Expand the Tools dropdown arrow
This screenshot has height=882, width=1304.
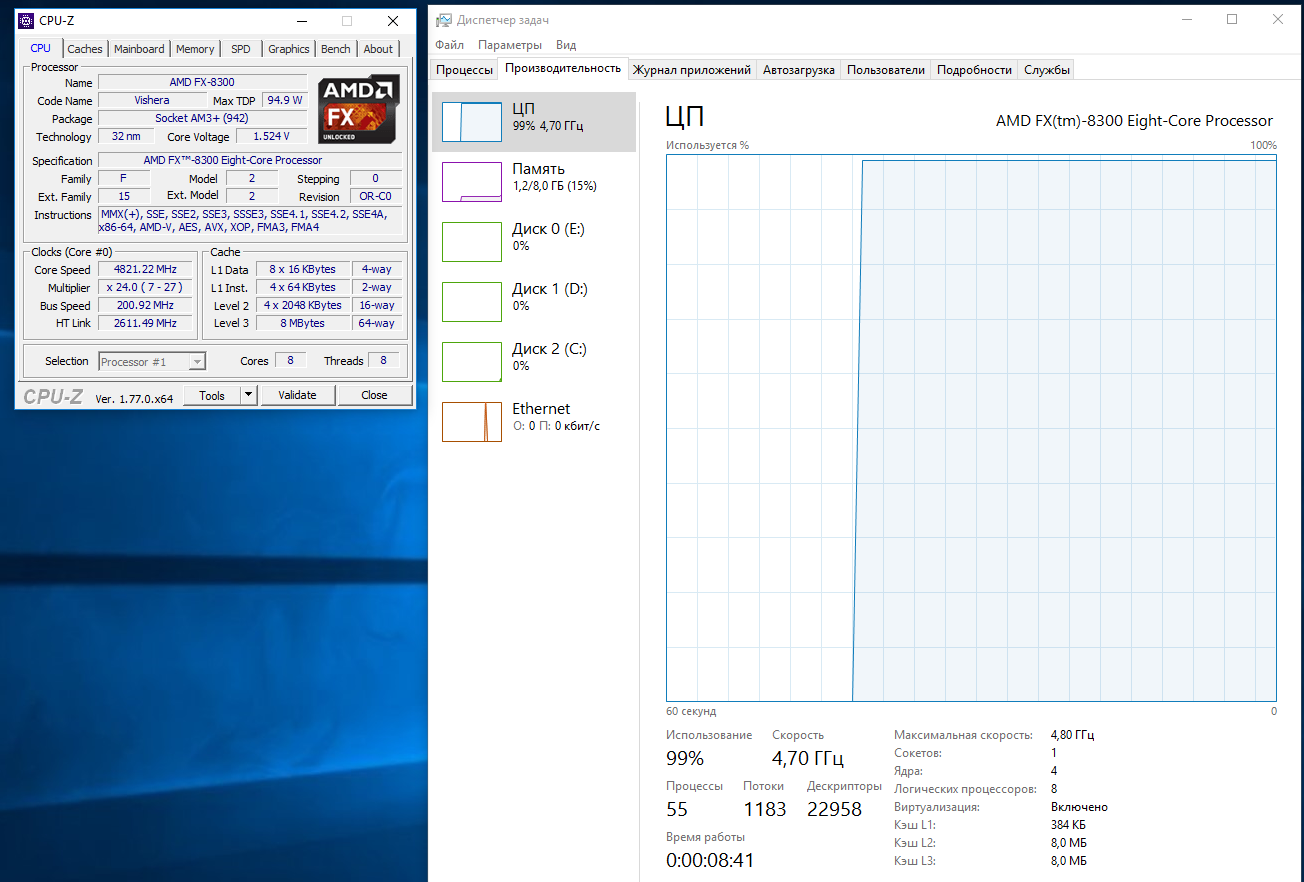249,395
